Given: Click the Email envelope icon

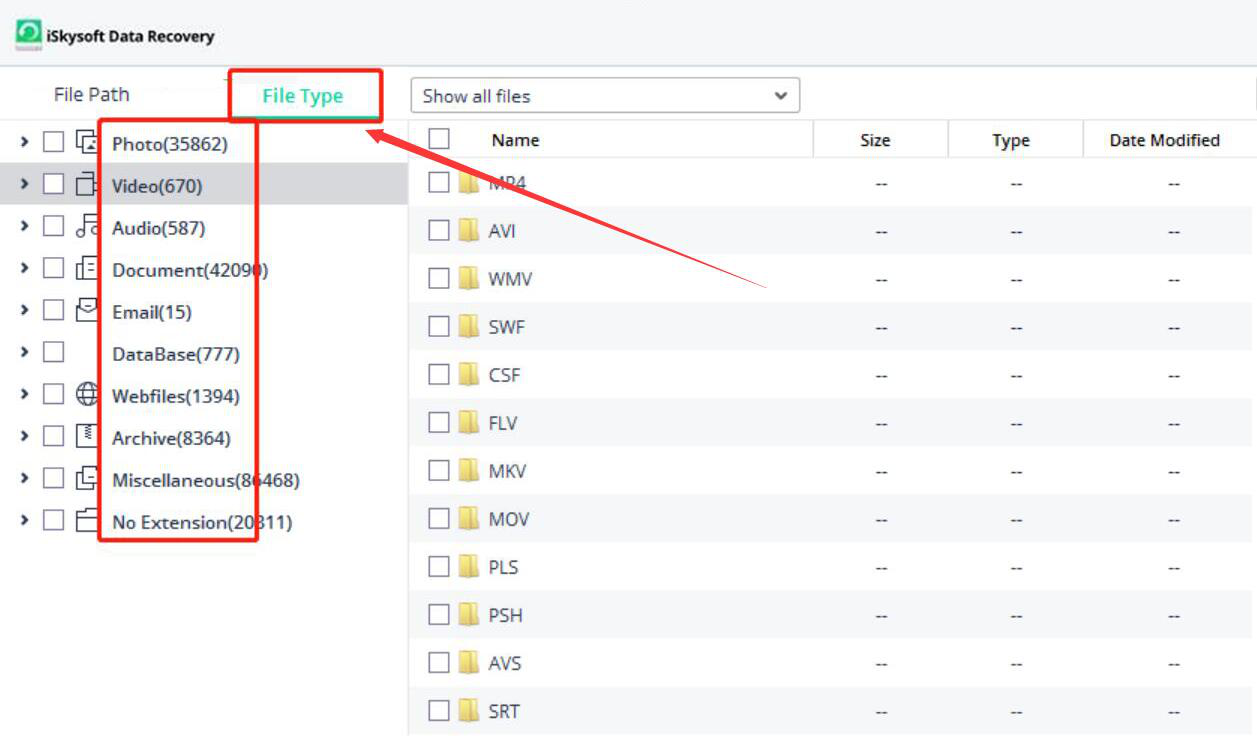Looking at the screenshot, I should 87,311.
